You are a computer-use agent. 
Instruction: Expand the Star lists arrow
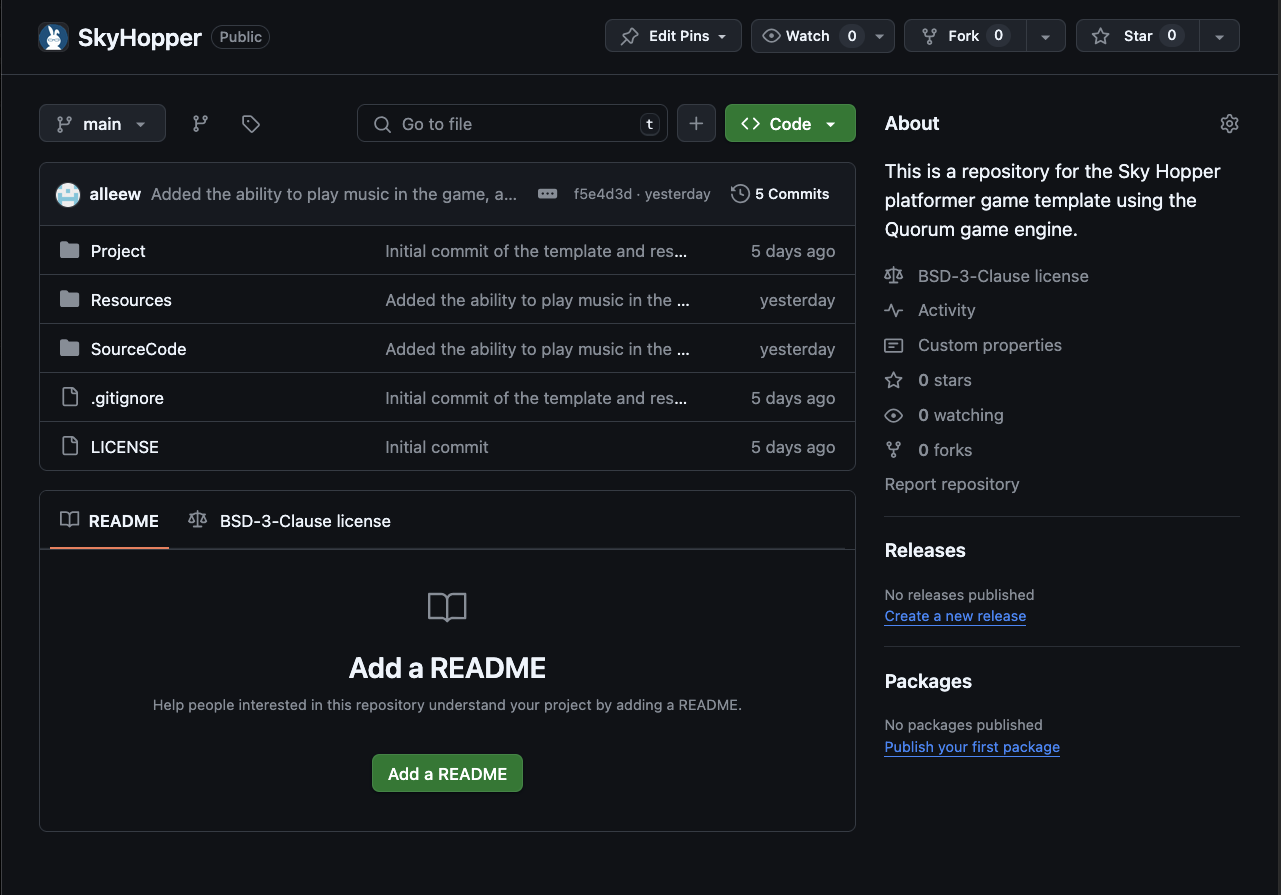[1219, 36]
